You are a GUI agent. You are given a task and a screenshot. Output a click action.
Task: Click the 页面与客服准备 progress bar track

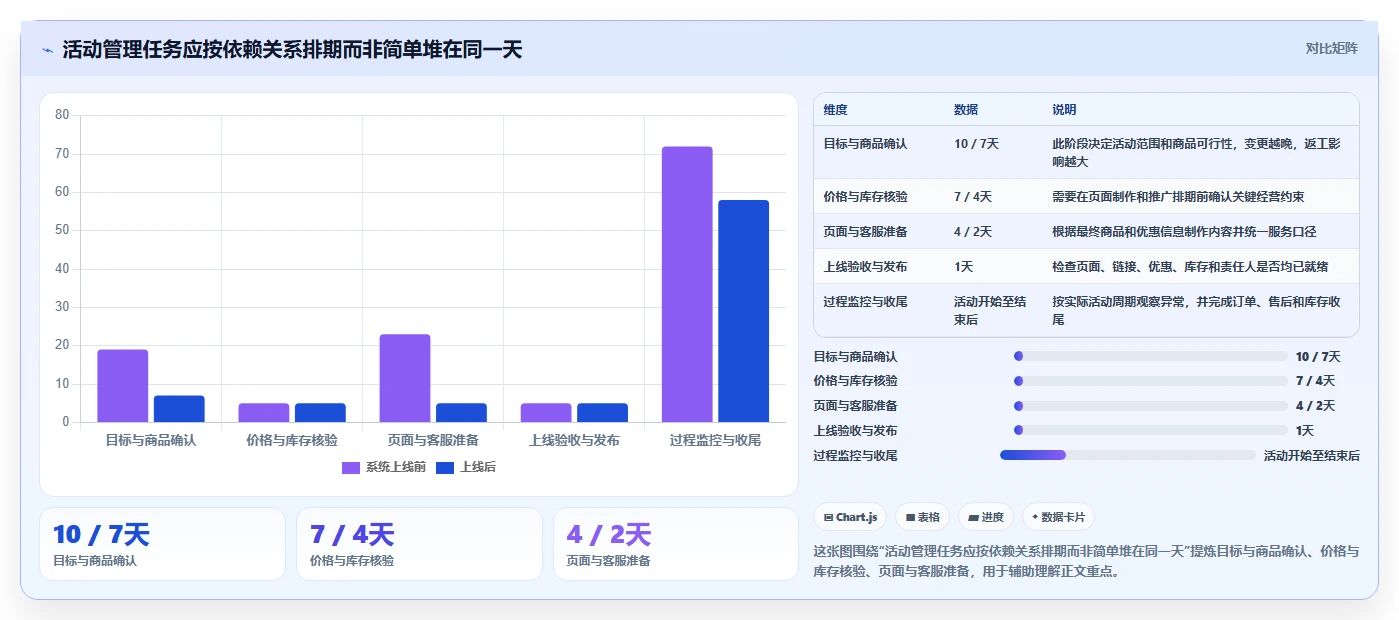coord(1150,406)
